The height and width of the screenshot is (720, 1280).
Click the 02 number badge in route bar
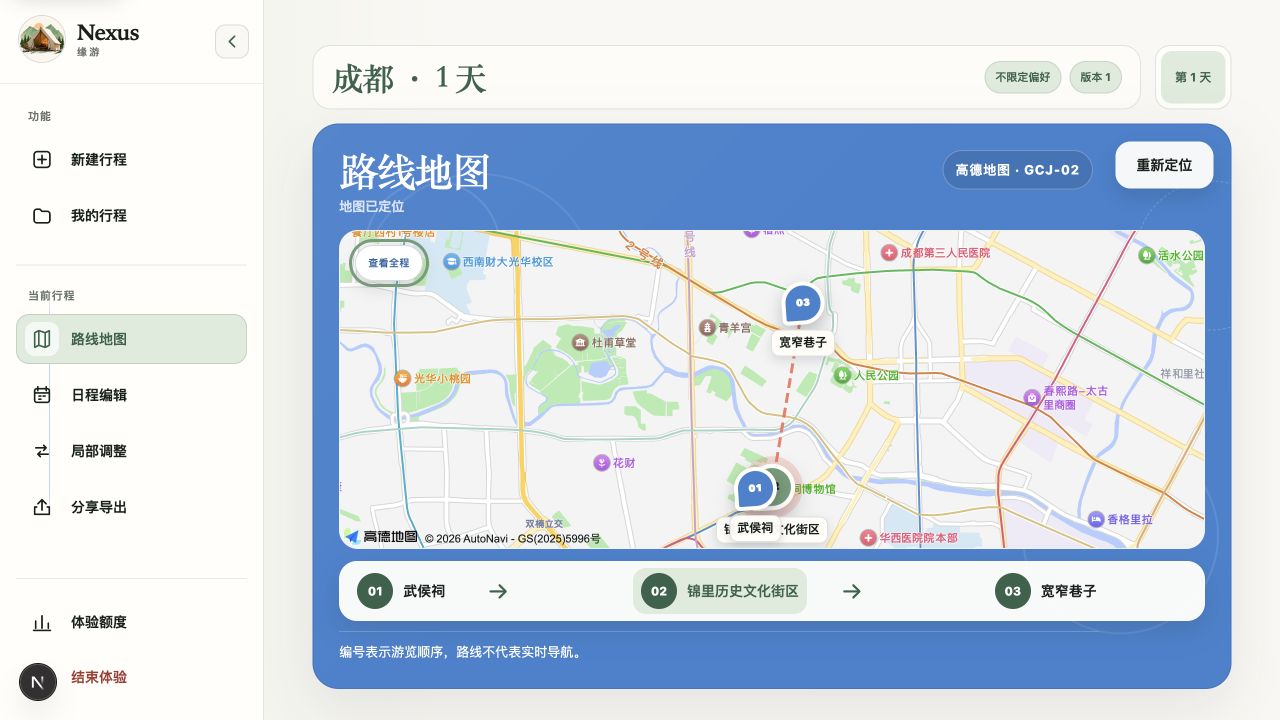click(x=659, y=591)
